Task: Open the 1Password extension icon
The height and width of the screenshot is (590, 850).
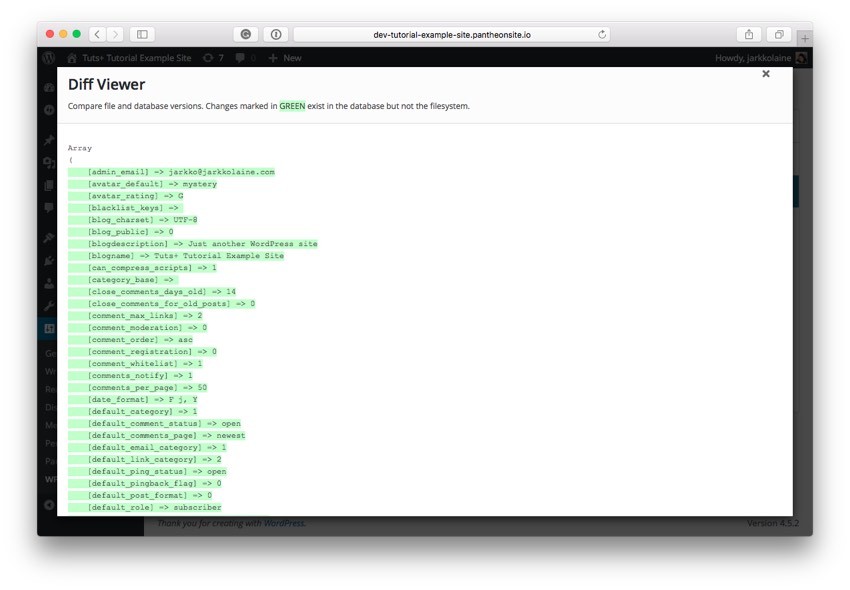Action: (276, 34)
